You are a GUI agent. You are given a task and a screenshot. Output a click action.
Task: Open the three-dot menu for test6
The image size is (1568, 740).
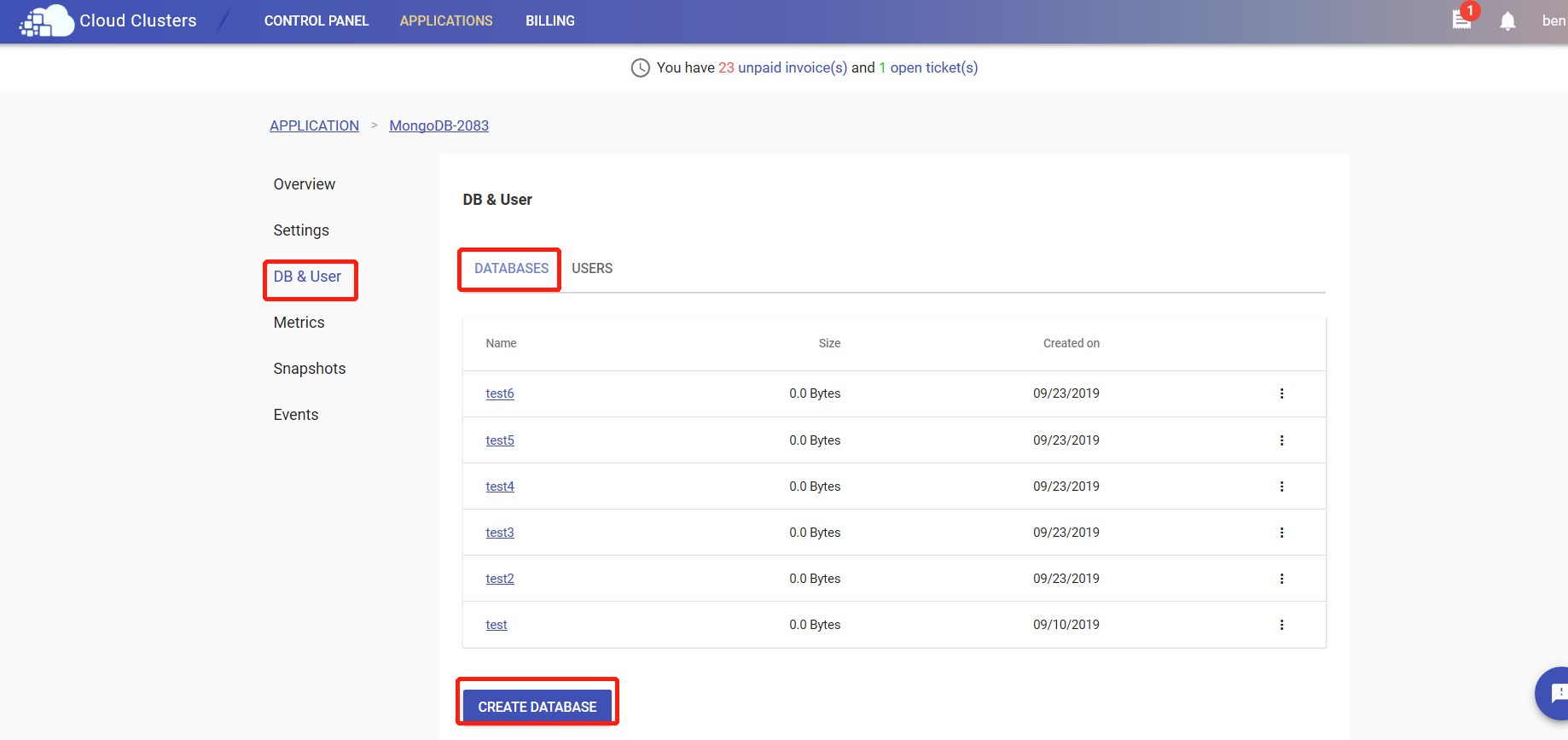pos(1281,393)
